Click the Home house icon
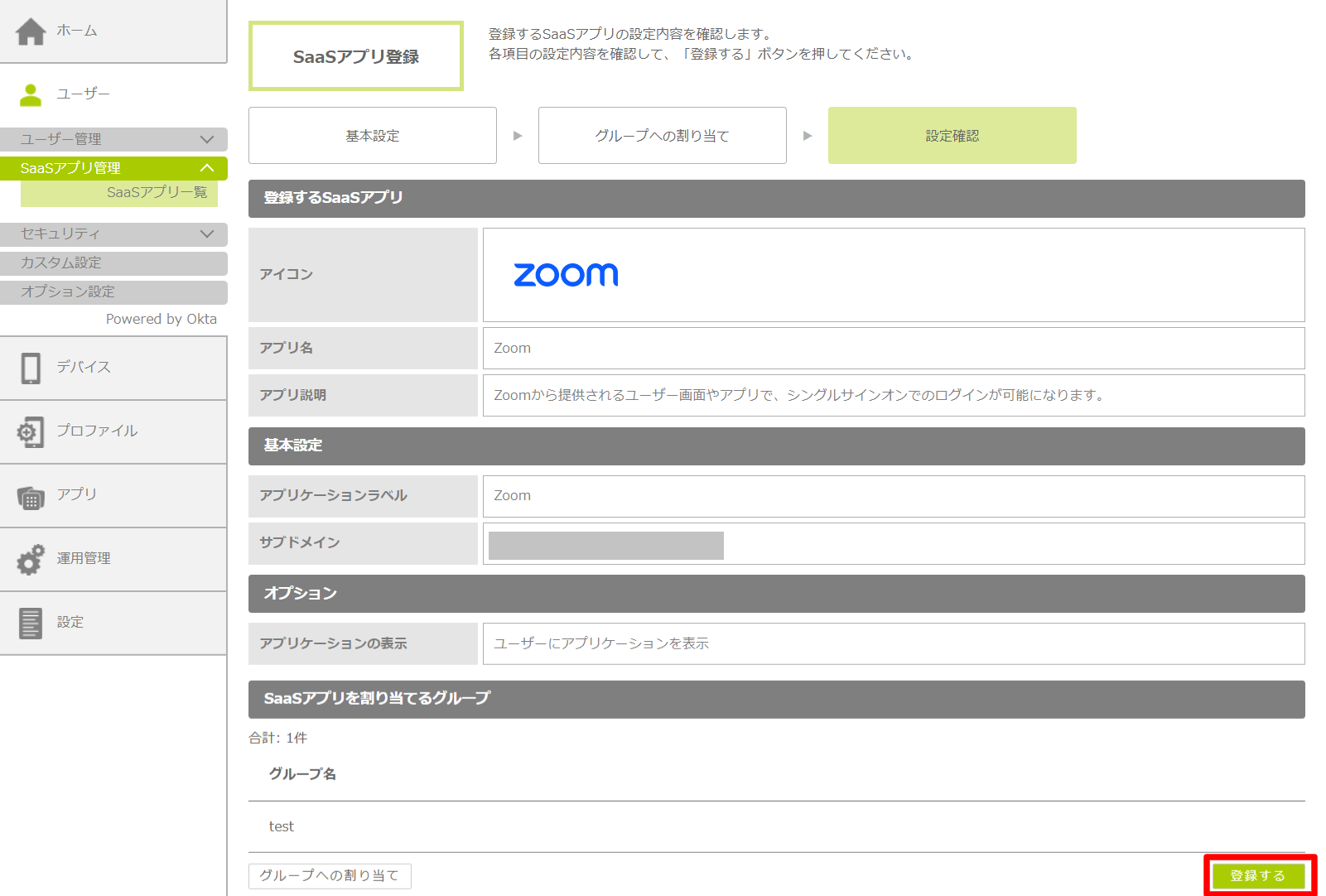The height and width of the screenshot is (896, 1326). point(31,31)
